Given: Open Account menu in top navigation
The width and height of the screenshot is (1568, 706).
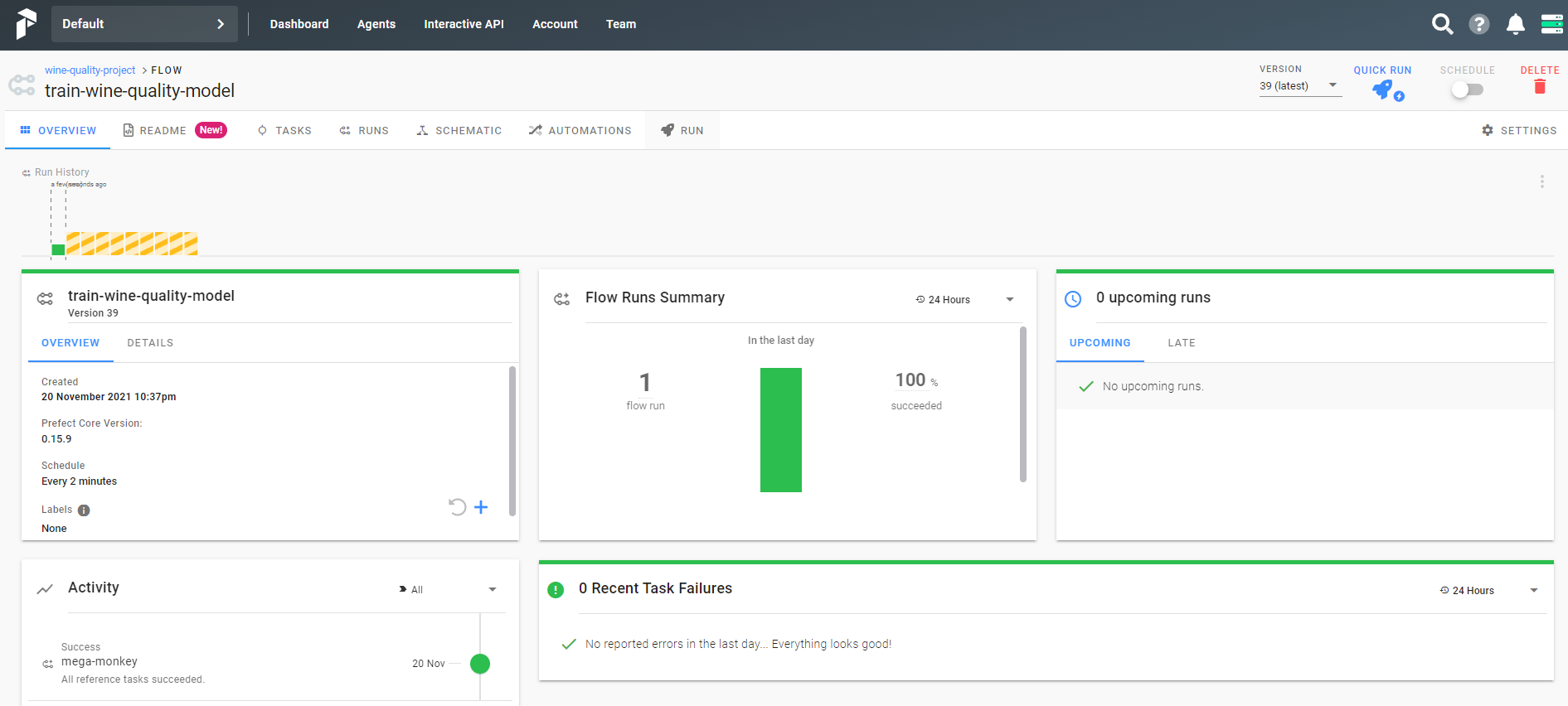Looking at the screenshot, I should [x=555, y=24].
